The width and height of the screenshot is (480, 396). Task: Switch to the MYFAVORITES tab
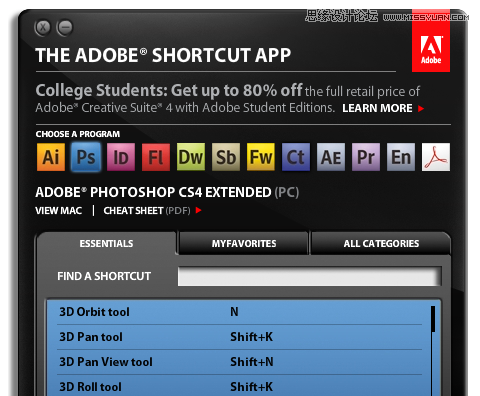pos(244,243)
